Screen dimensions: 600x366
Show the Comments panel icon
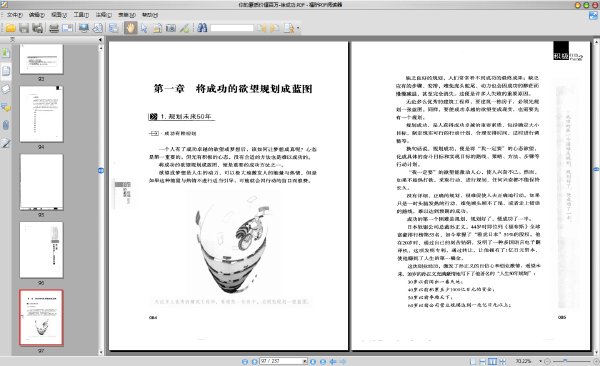(x=6, y=107)
